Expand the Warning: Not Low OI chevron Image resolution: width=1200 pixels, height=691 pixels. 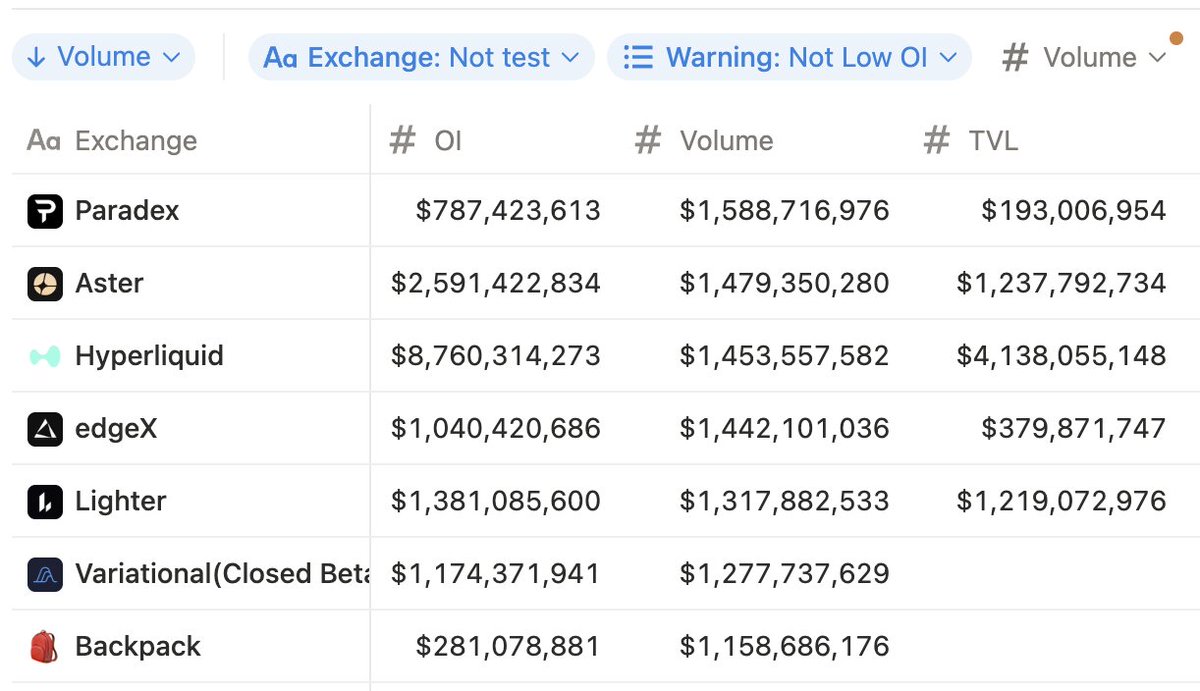948,58
